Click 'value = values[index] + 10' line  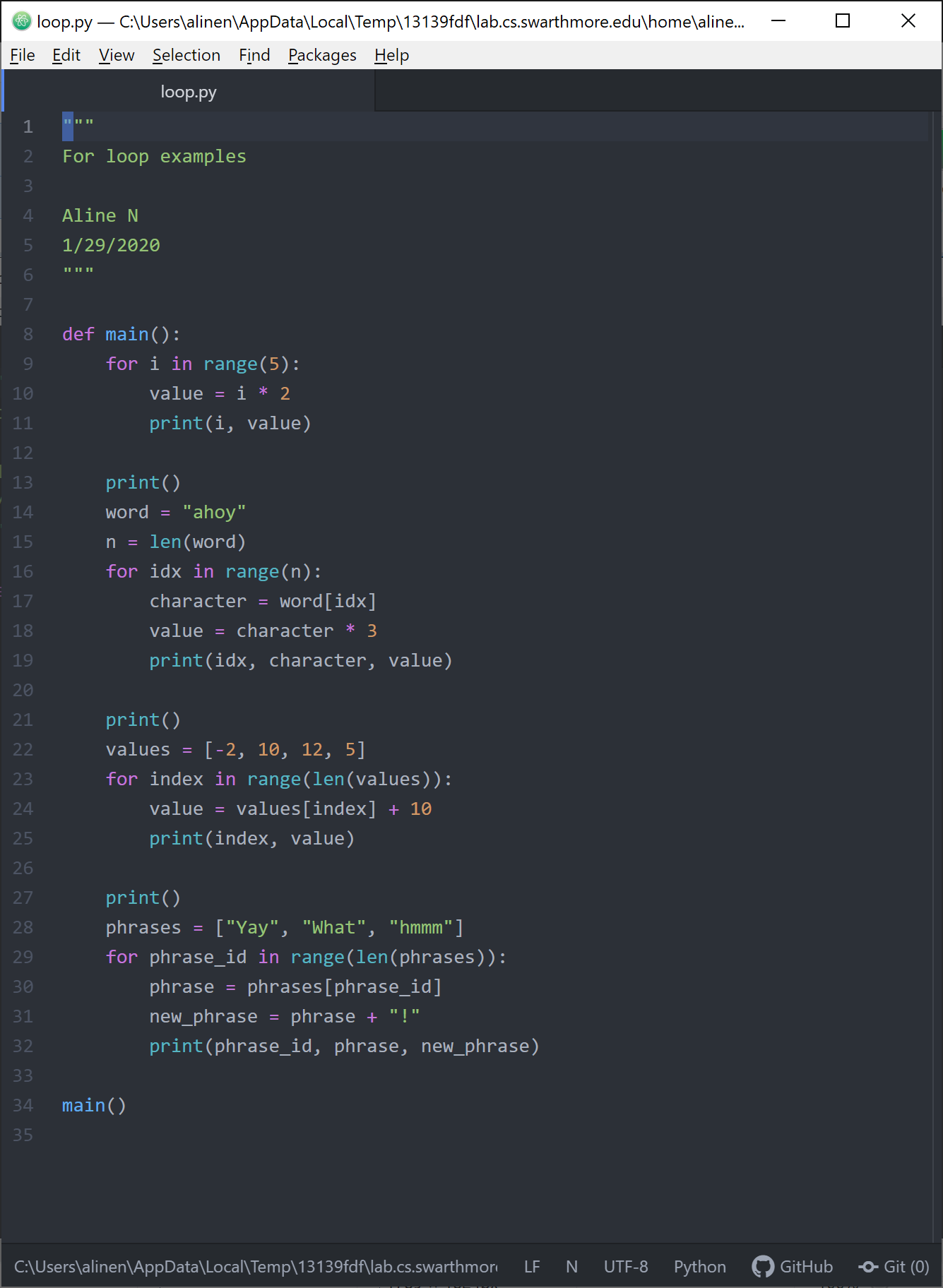[290, 809]
